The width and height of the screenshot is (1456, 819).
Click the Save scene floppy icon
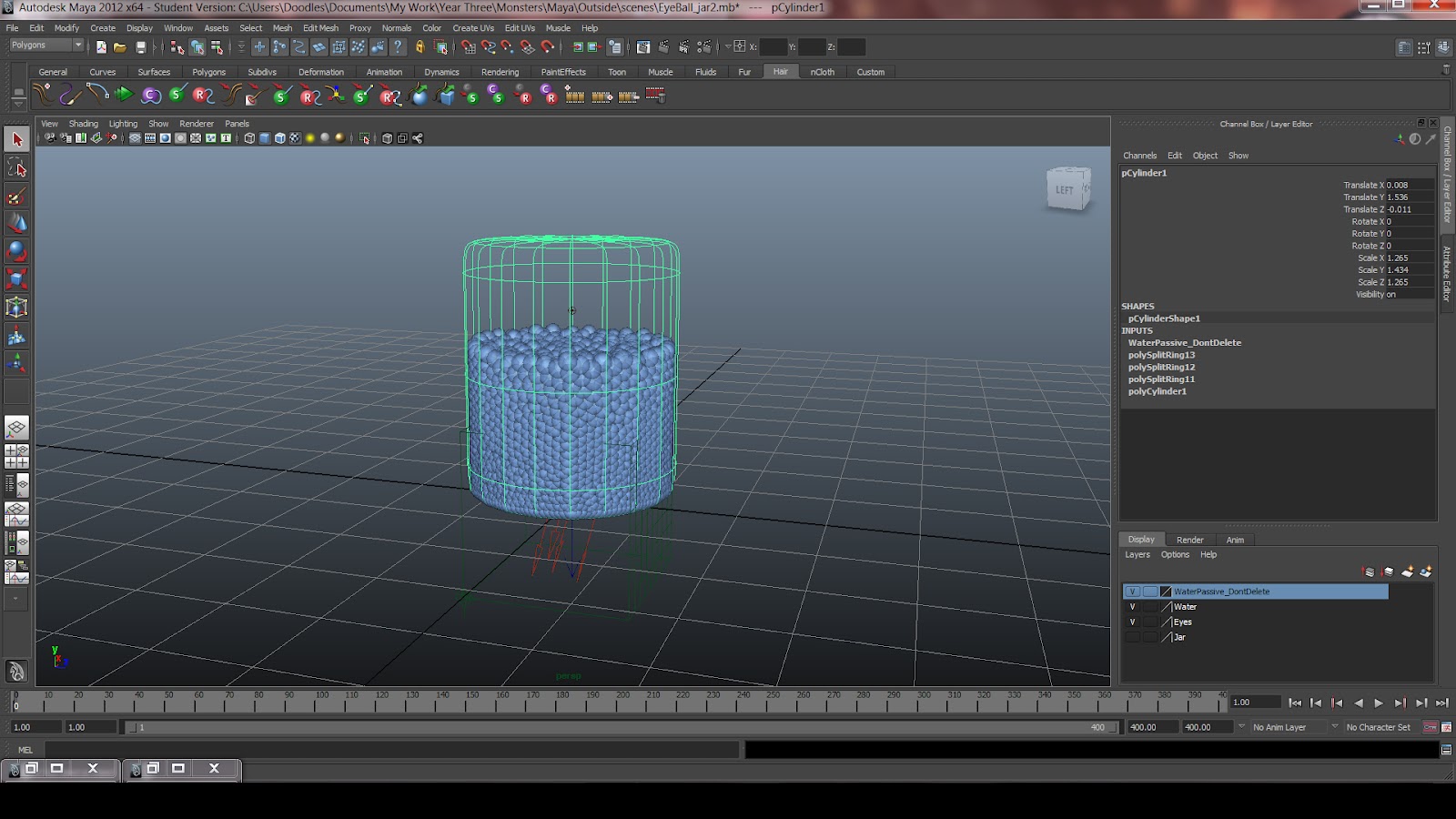click(x=141, y=47)
